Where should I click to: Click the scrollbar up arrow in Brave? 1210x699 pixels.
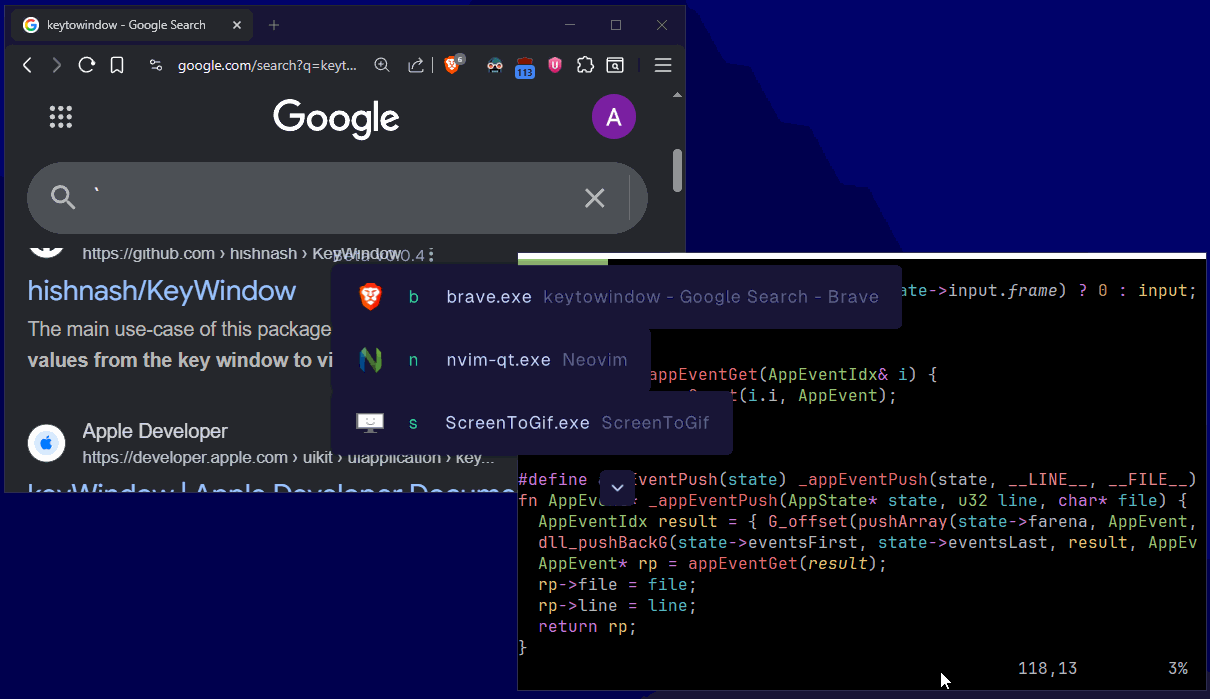[x=677, y=96]
